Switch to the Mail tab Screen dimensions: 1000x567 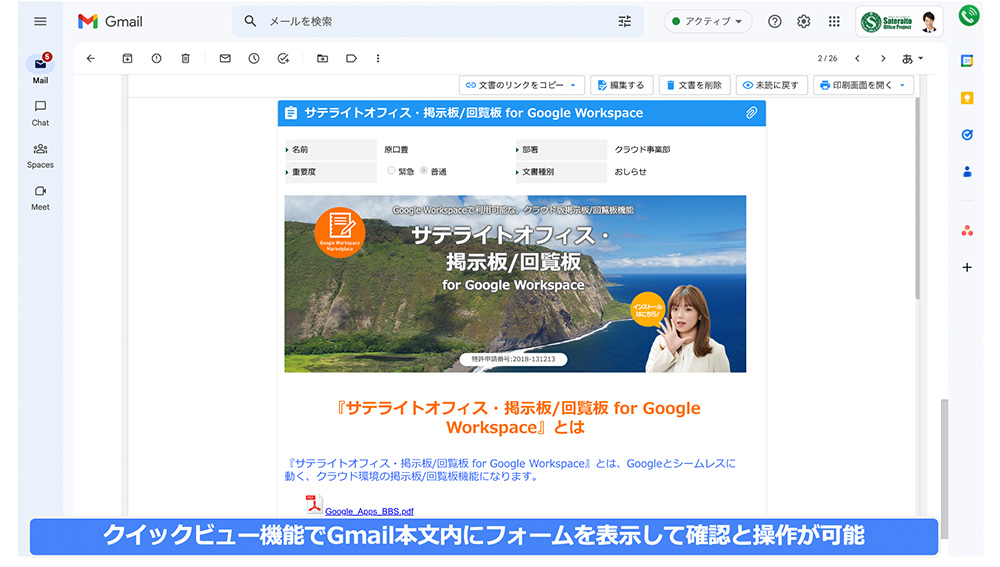click(x=40, y=70)
